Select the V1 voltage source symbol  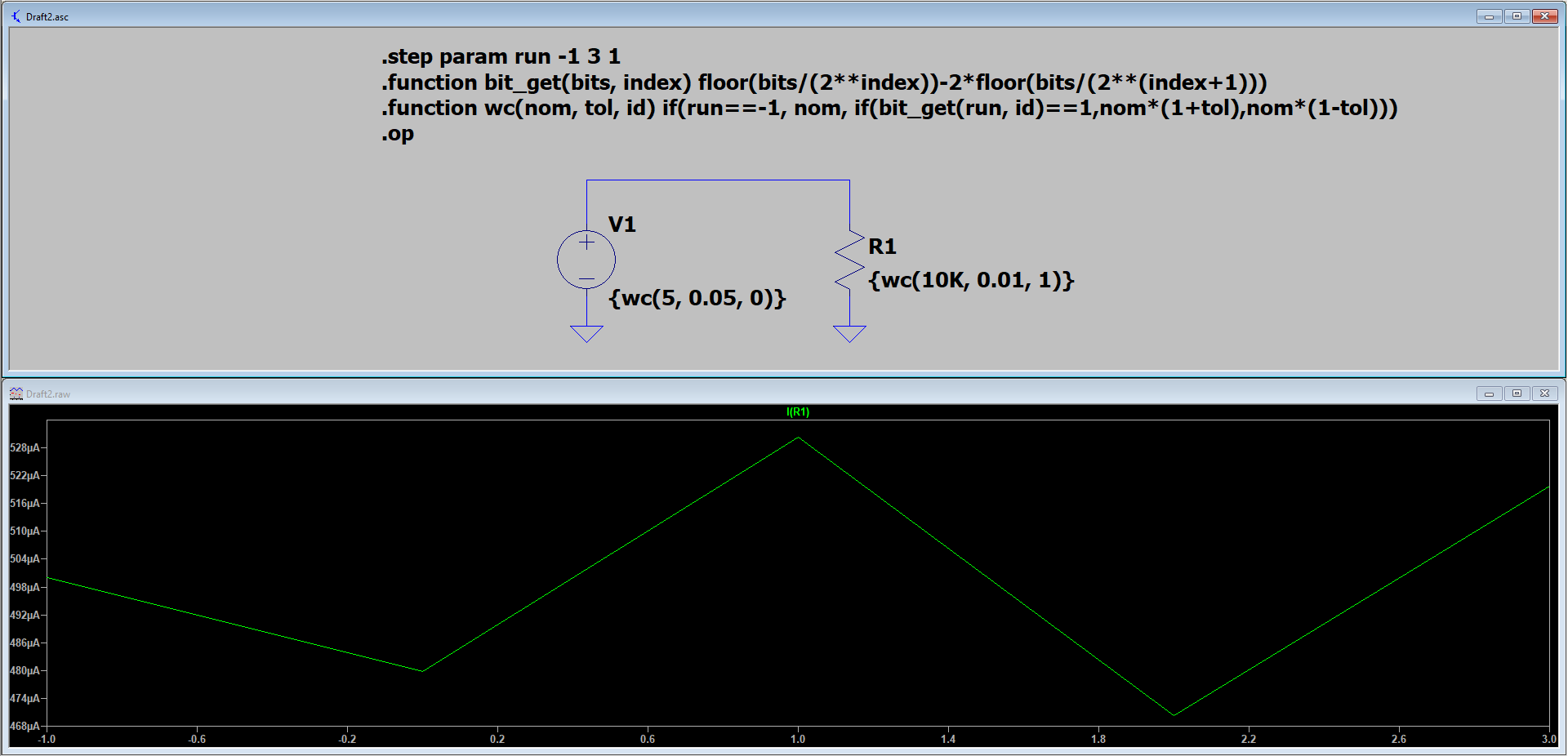(x=586, y=260)
